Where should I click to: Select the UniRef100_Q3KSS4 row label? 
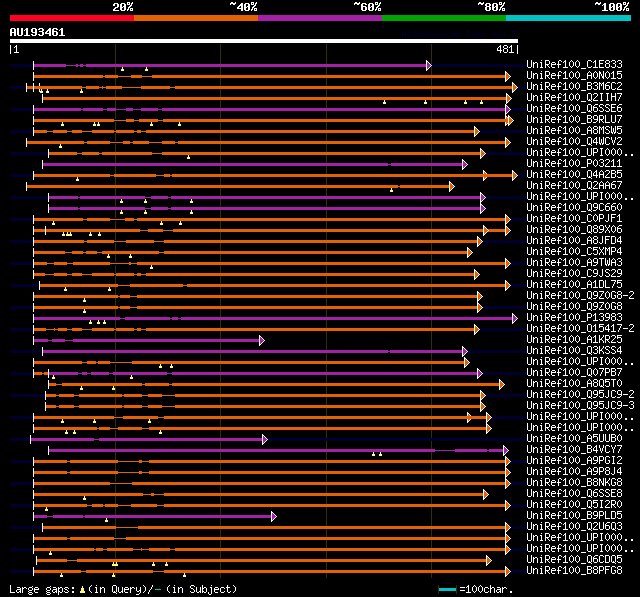point(574,351)
